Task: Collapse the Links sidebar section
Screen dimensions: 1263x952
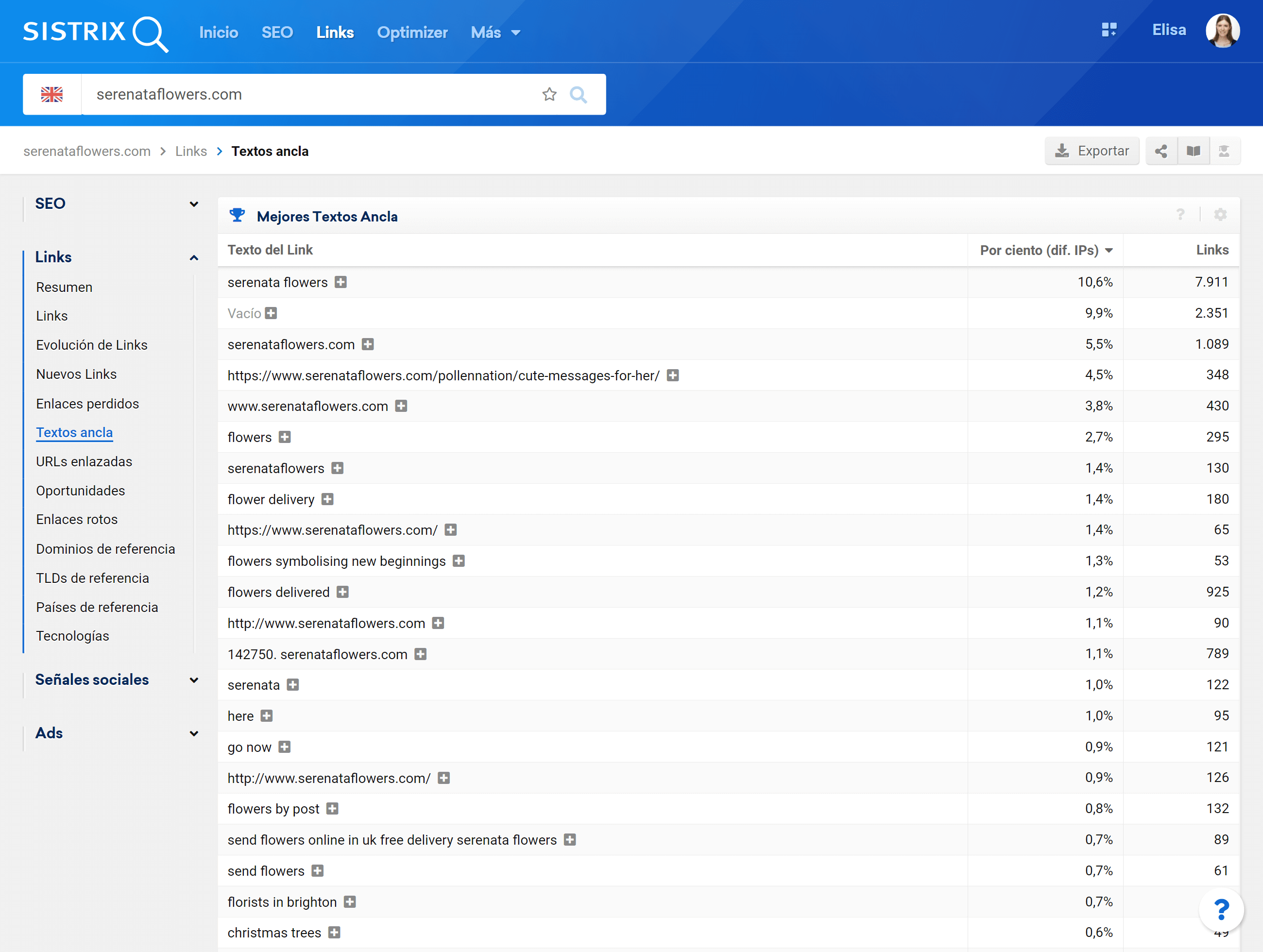Action: coord(193,258)
